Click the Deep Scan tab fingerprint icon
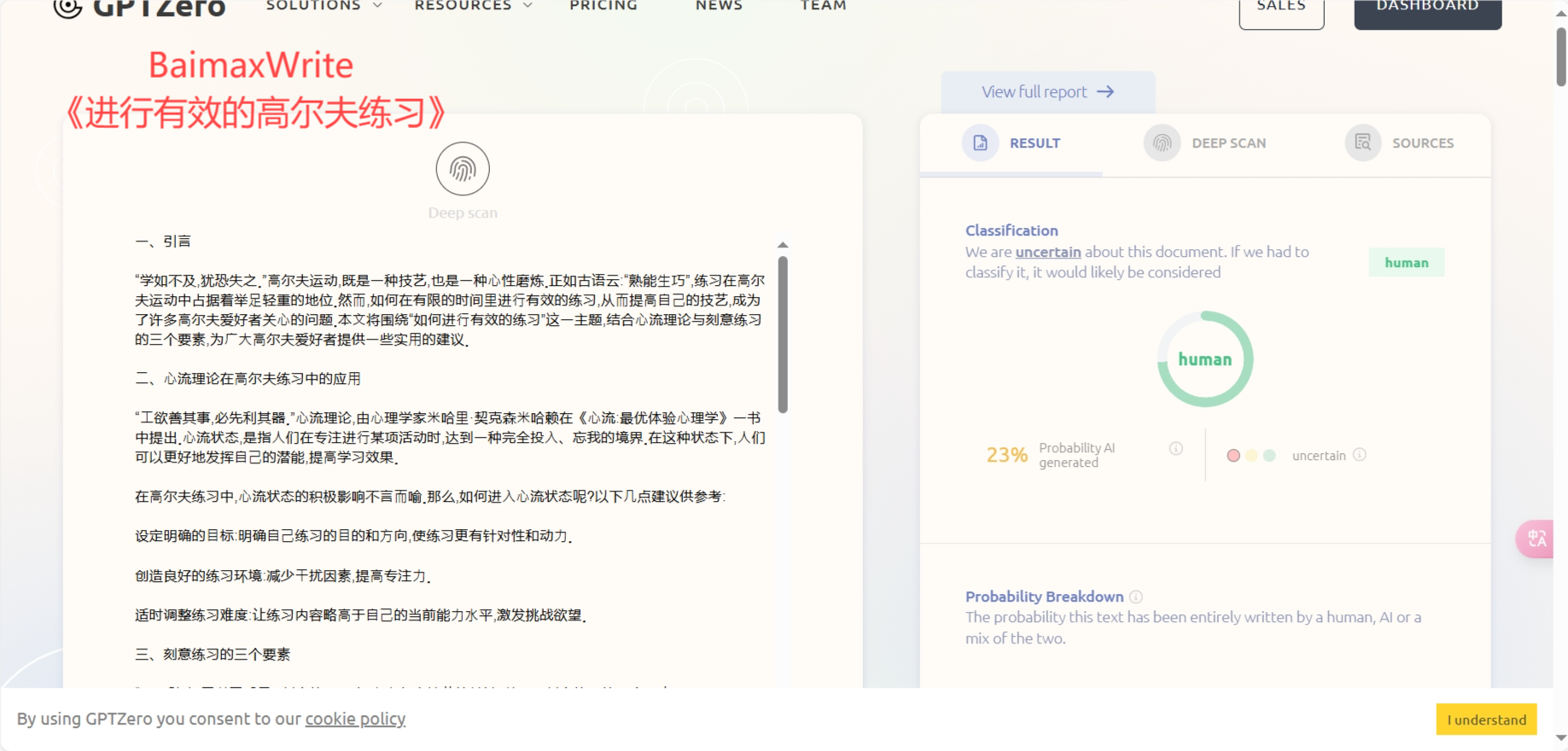Screen dimensions: 1568x751 pos(1163,143)
